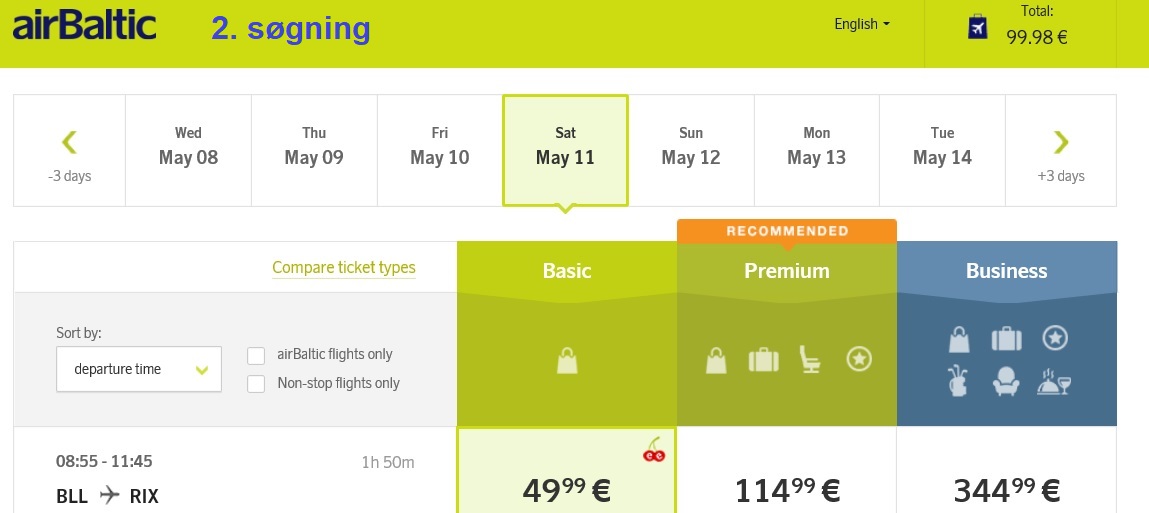
Task: Click the shopping bag cart icon
Action: [978, 26]
